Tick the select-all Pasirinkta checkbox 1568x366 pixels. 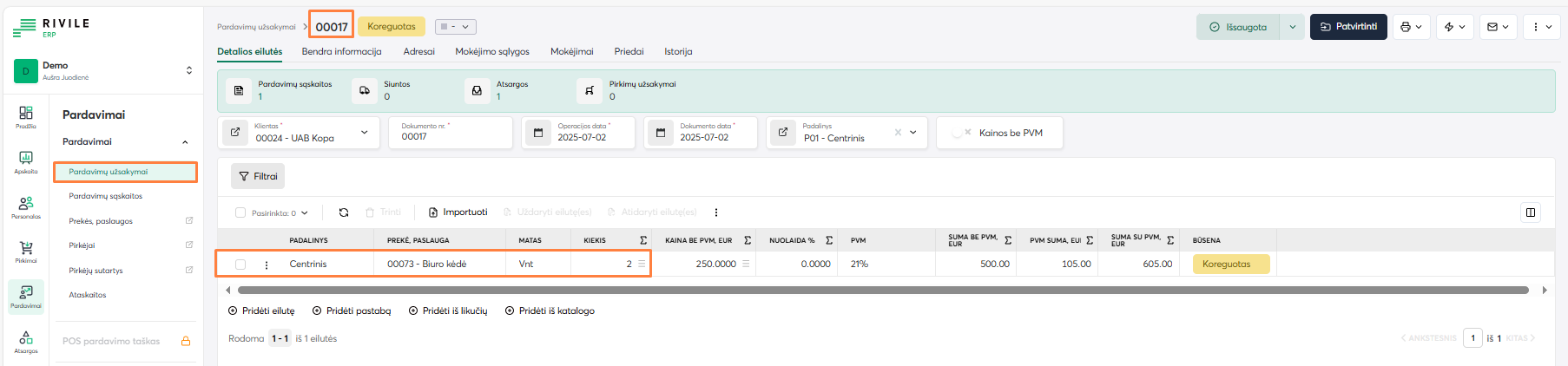240,212
